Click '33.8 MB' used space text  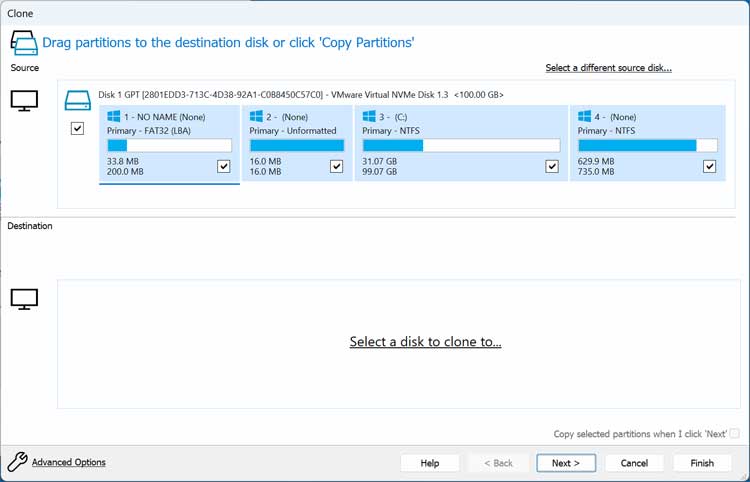tap(123, 161)
